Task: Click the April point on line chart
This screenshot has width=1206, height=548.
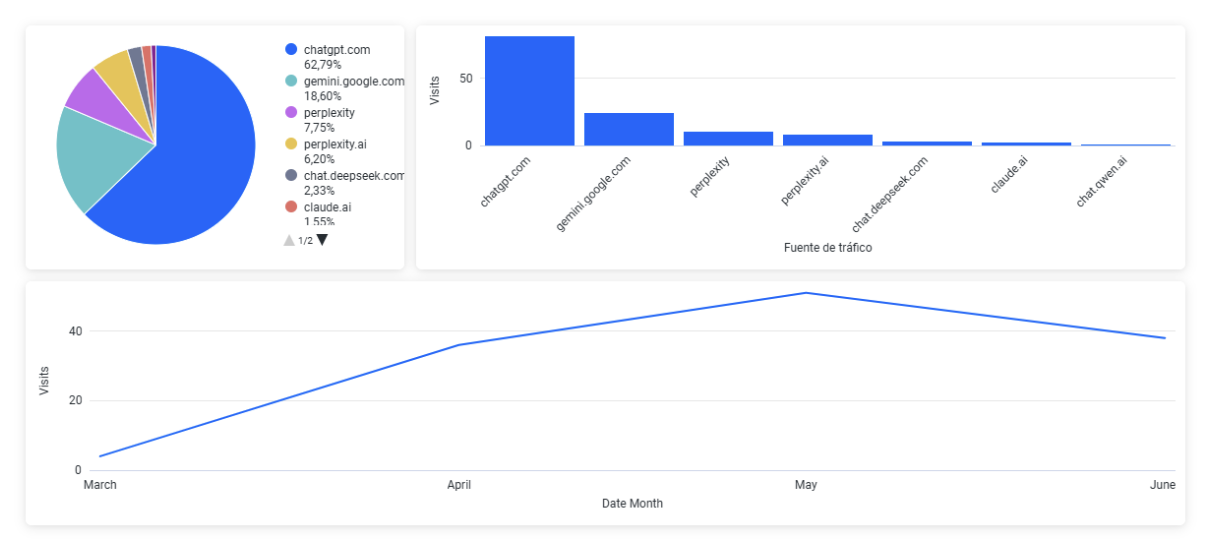Action: [459, 345]
